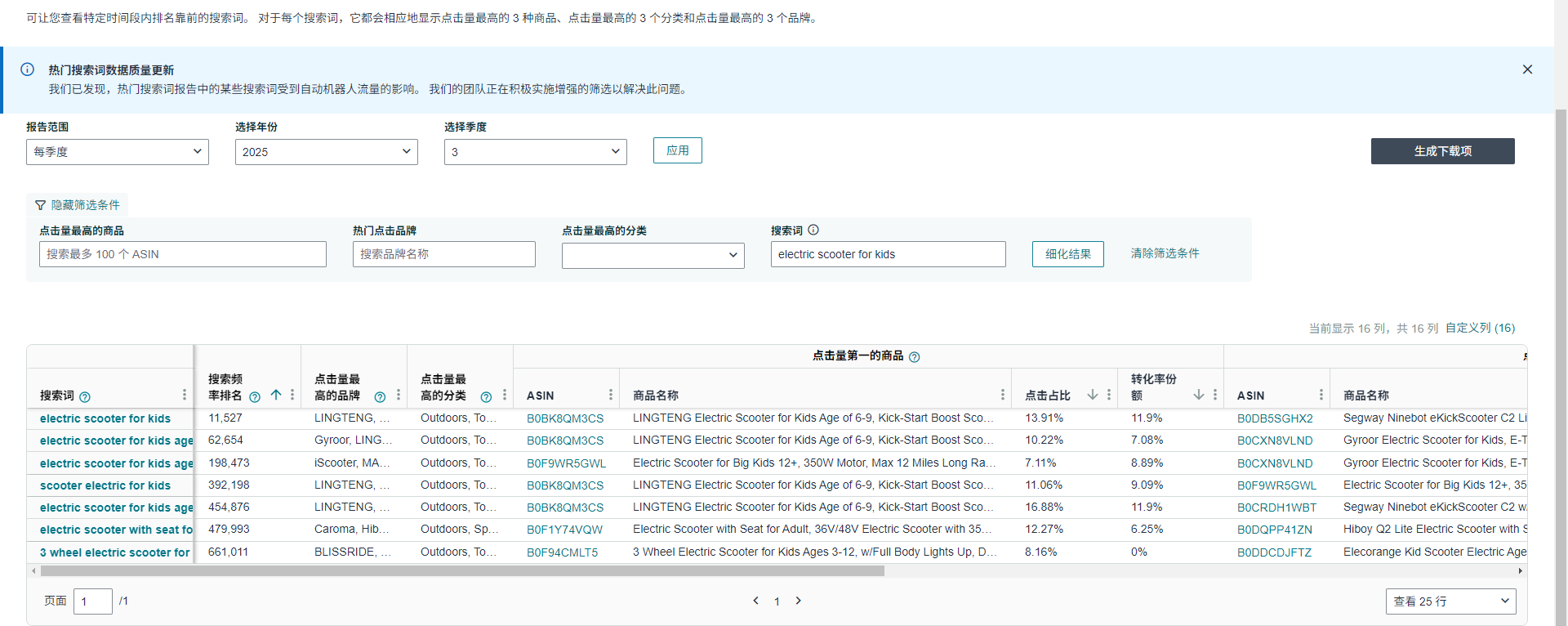
Task: Click the table's horizontal scrollbar thumb
Action: tap(461, 571)
